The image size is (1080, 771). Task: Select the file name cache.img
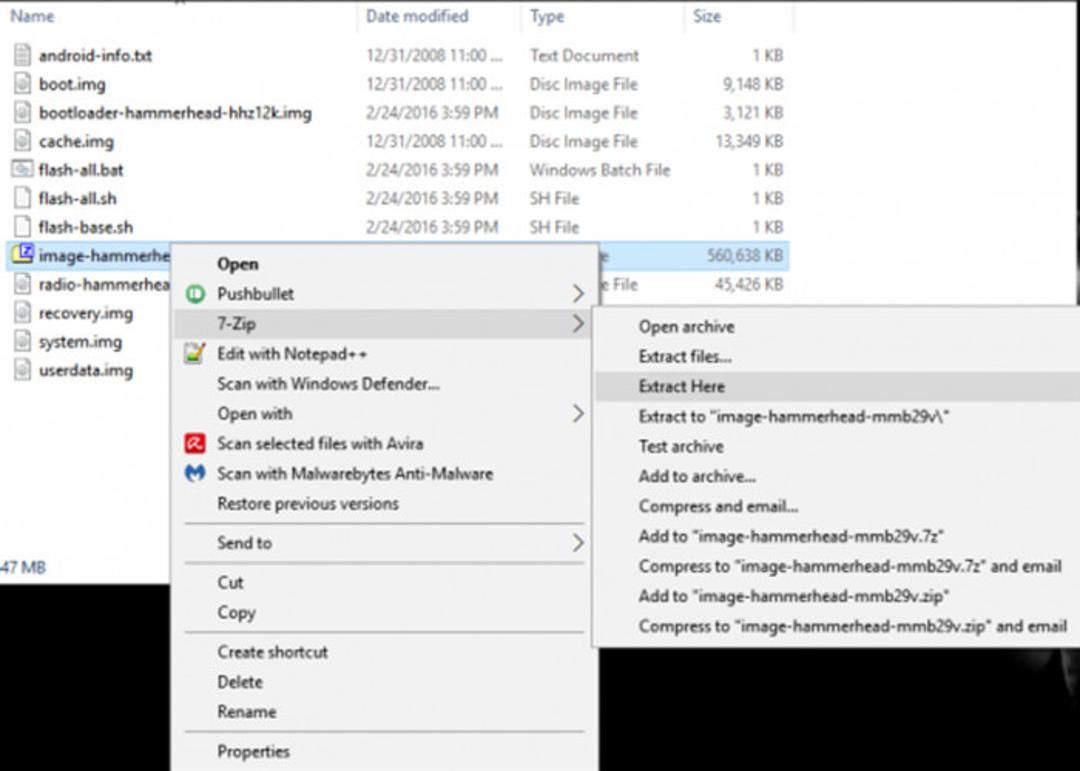click(76, 142)
